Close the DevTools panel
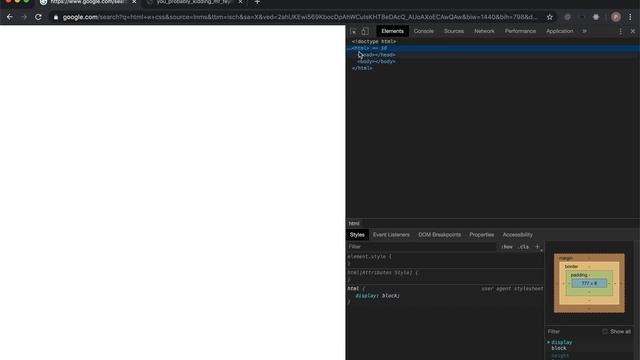Viewport: 640px width, 360px height. pyautogui.click(x=633, y=31)
